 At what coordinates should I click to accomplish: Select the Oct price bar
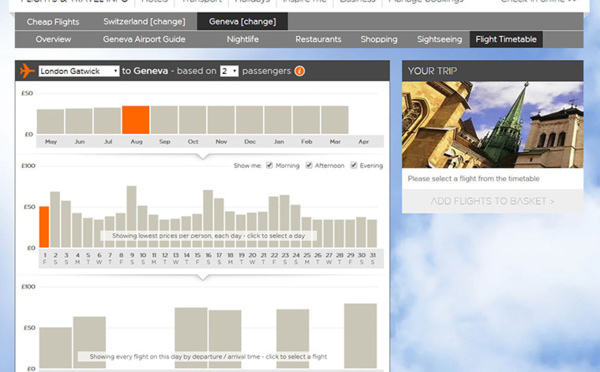point(192,120)
